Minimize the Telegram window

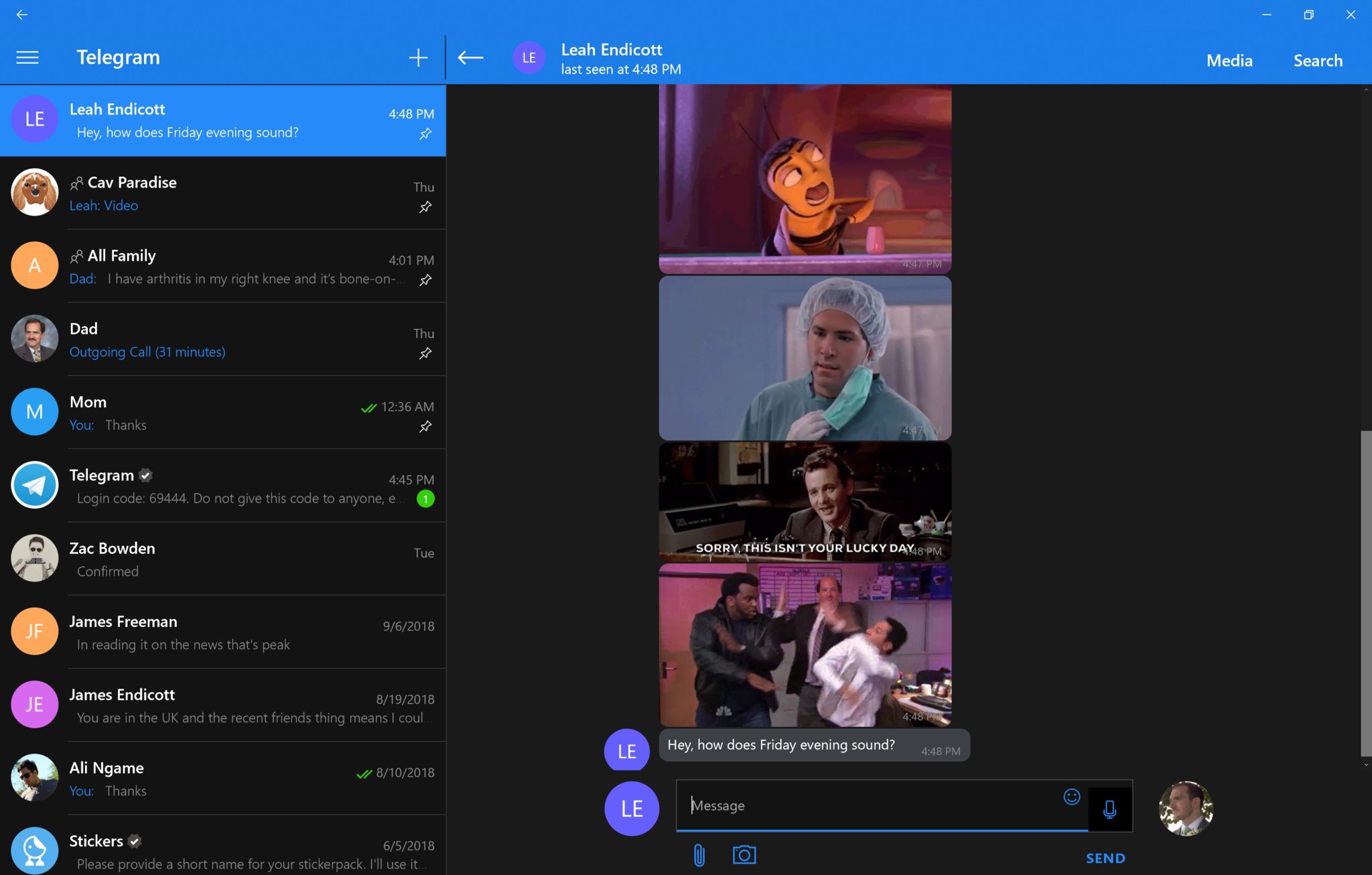coord(1266,14)
